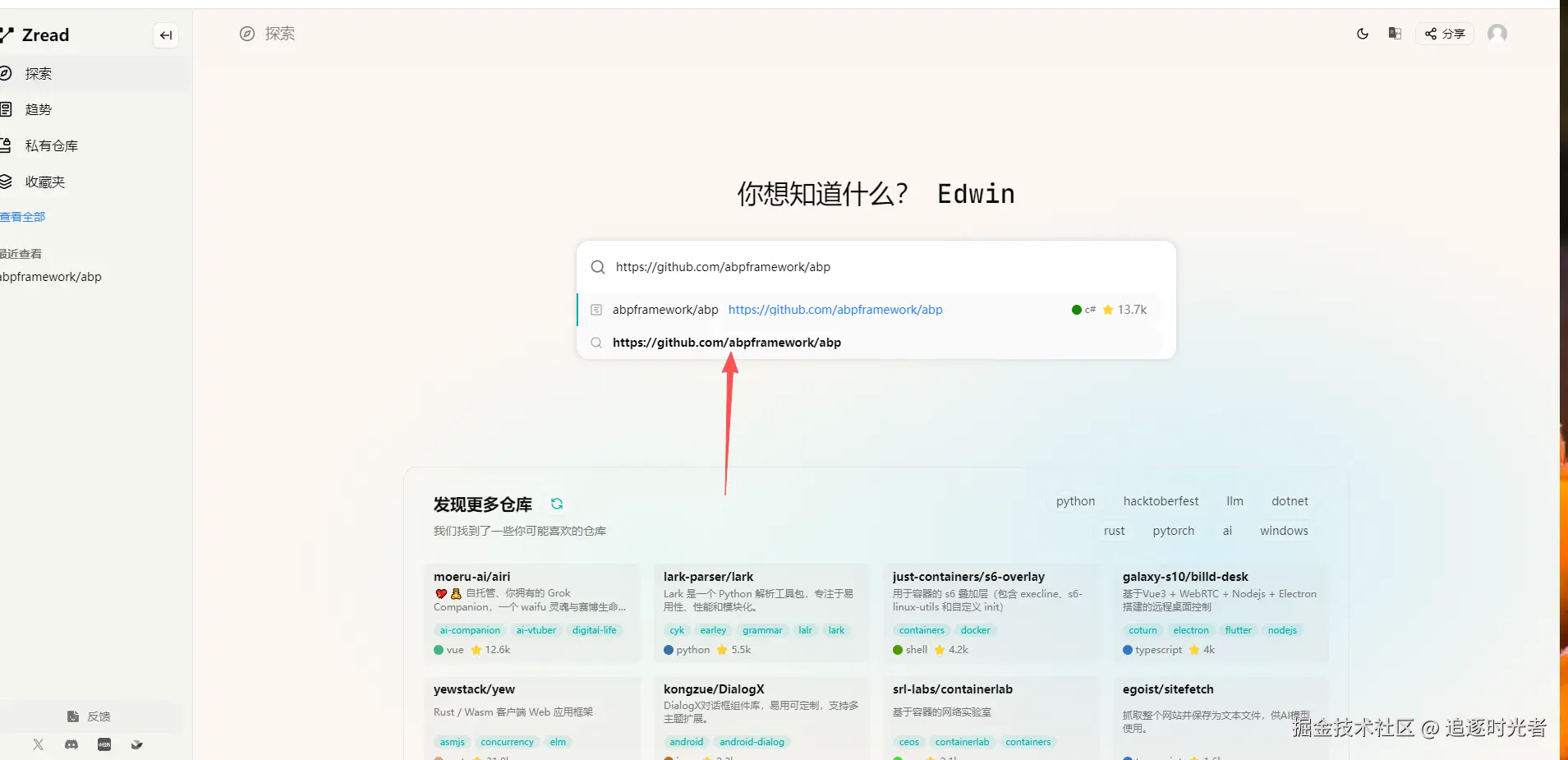The height and width of the screenshot is (760, 1568).
Task: Open the bird-shaped social icon in sidebar footer
Action: [x=137, y=744]
